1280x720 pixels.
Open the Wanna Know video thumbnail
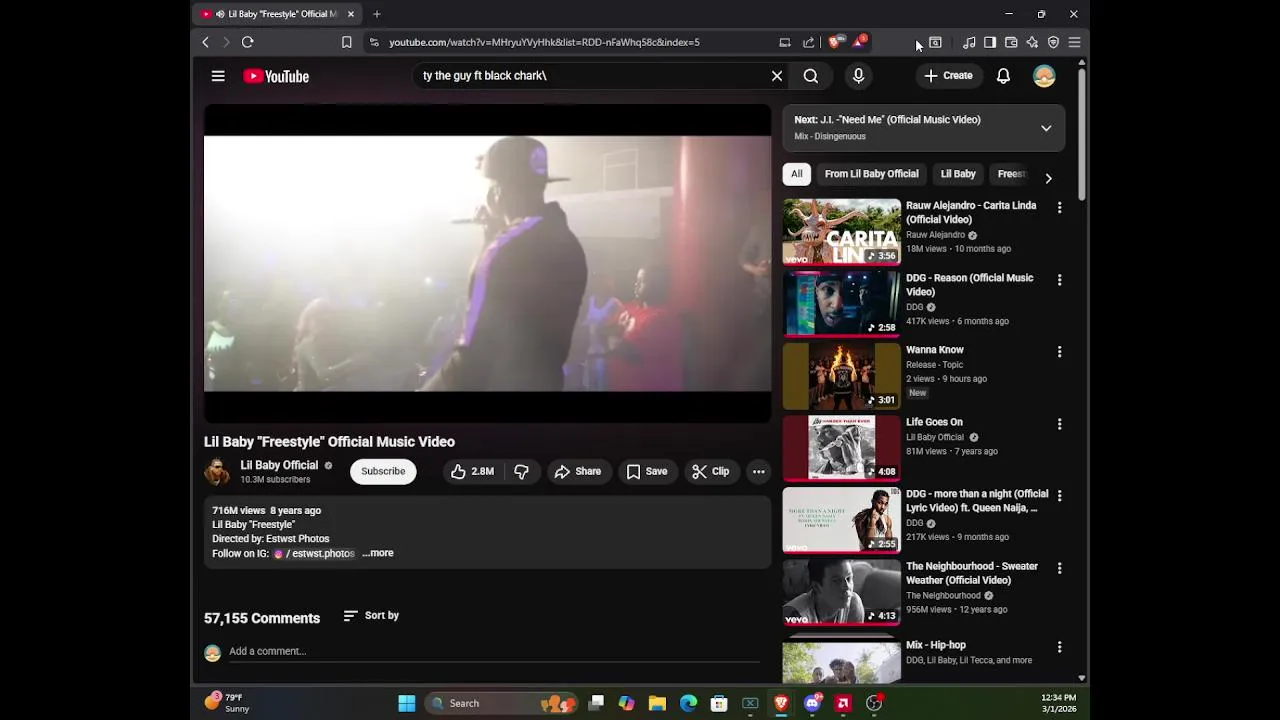point(842,376)
